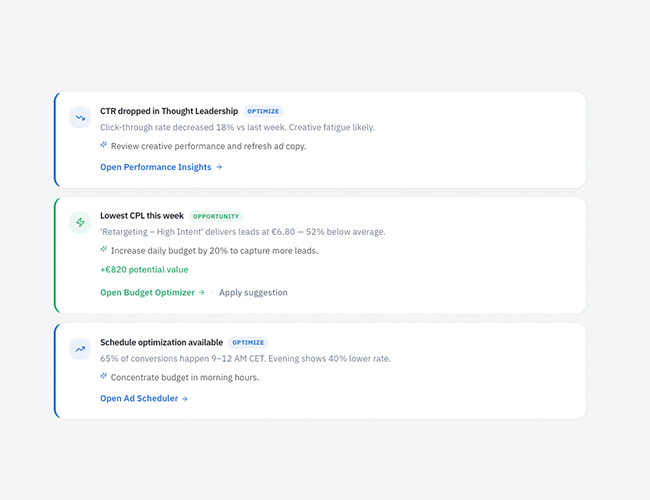Click the '+€820 potential value' text

144,269
